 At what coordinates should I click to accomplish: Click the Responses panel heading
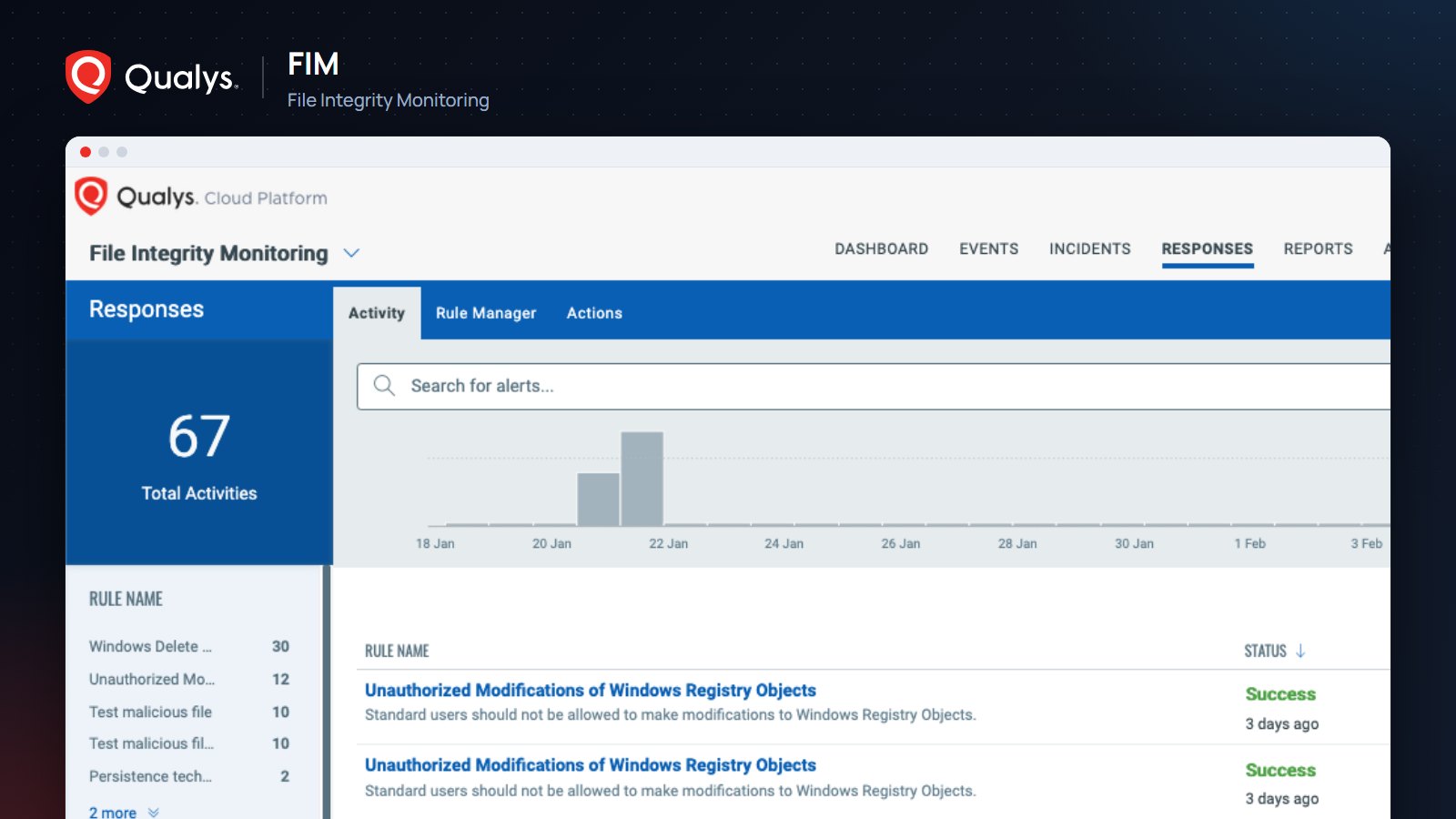click(147, 309)
